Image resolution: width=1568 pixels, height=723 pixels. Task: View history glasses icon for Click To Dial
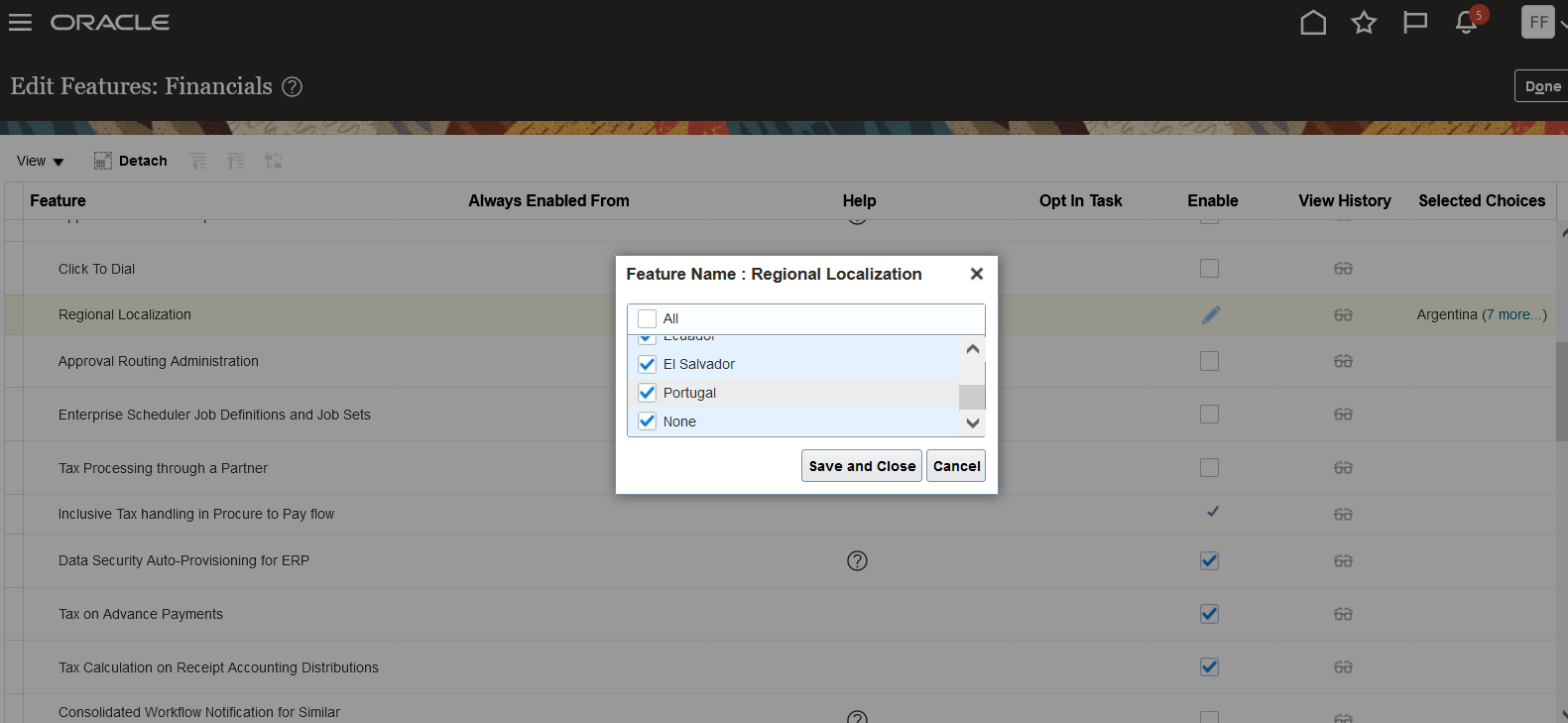(x=1343, y=269)
